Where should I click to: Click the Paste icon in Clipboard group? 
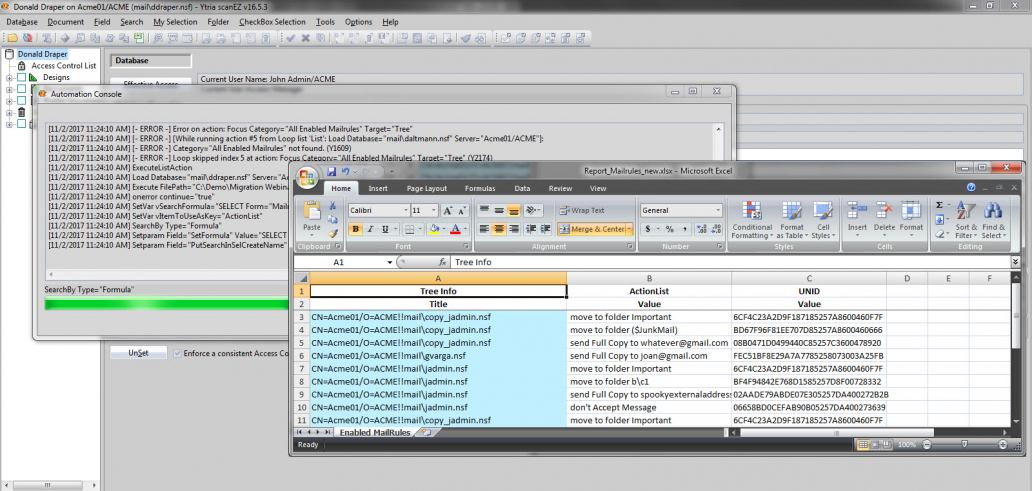[311, 212]
